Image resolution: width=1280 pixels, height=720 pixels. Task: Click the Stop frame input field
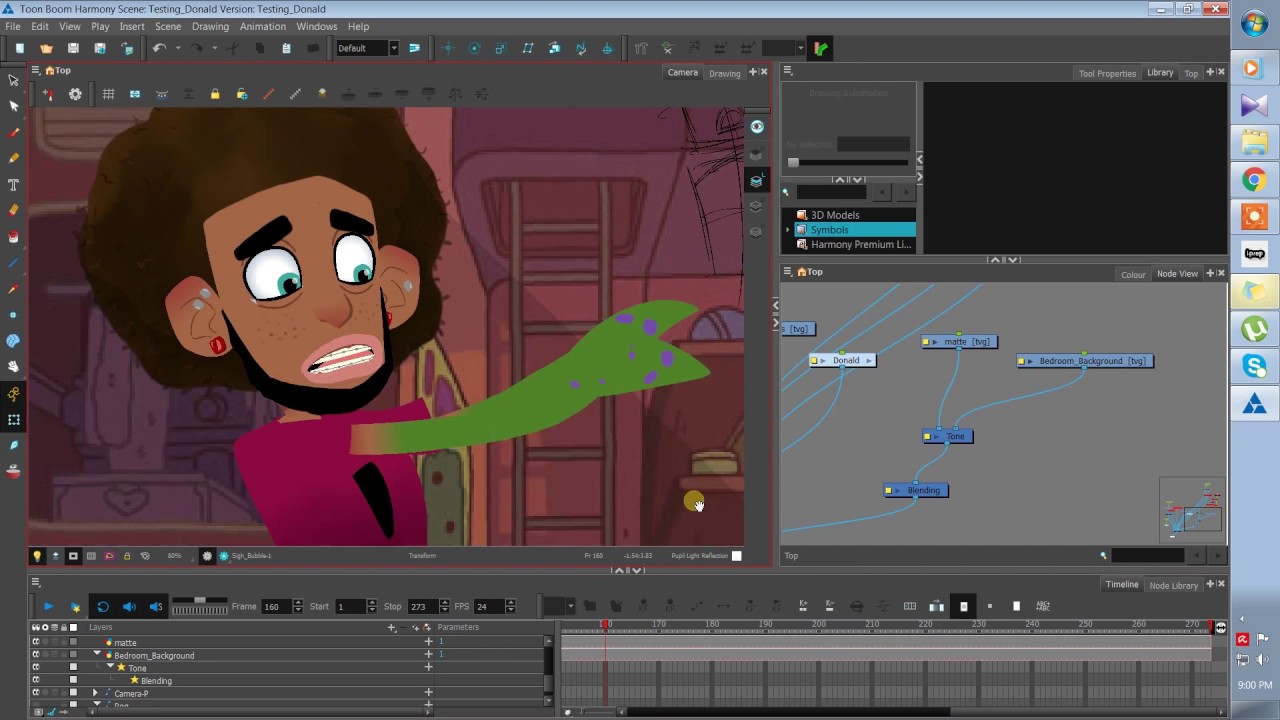coord(422,607)
